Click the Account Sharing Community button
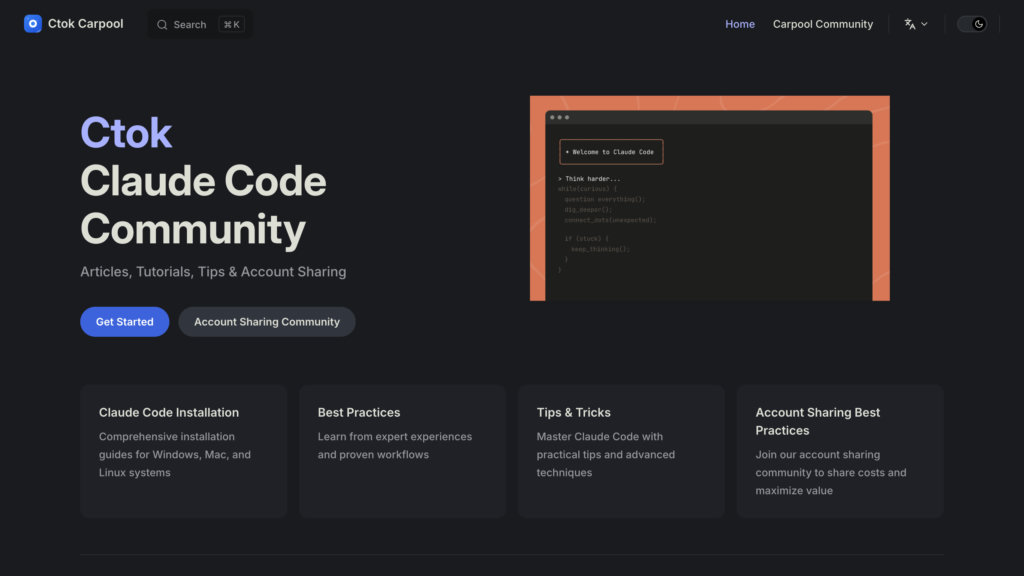The height and width of the screenshot is (576, 1024). (x=267, y=322)
